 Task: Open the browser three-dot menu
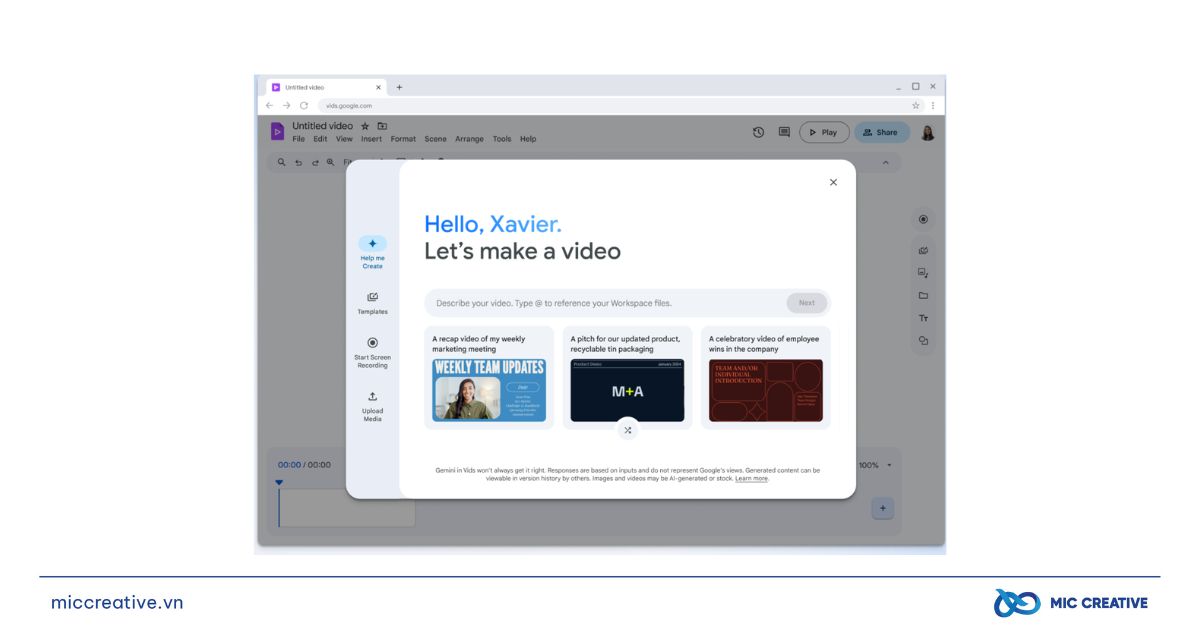pyautogui.click(x=933, y=105)
